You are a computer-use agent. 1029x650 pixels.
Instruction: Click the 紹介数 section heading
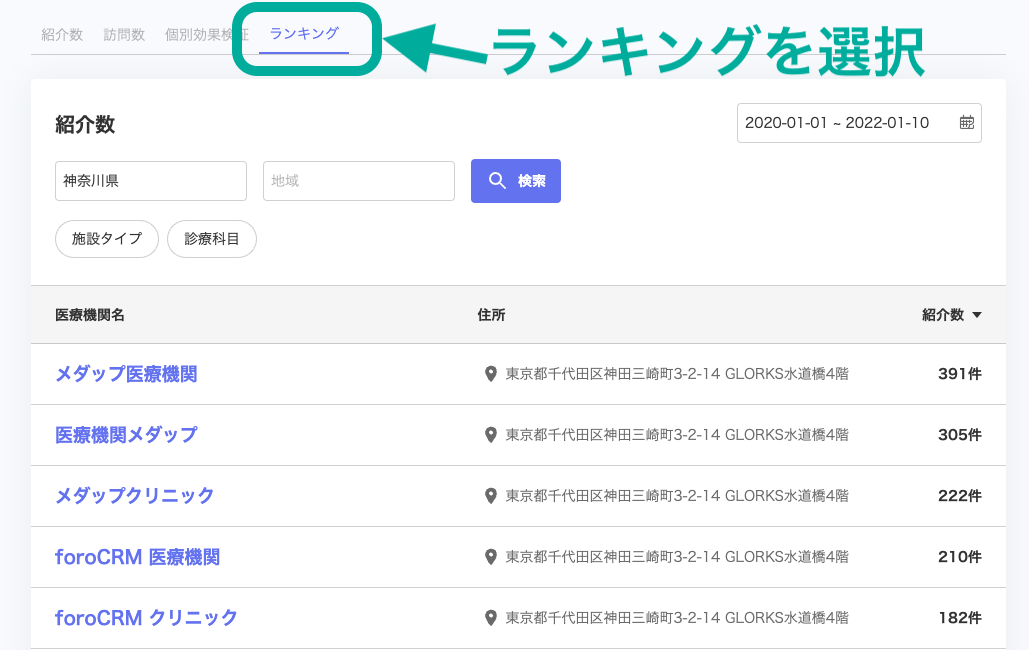[x=85, y=124]
